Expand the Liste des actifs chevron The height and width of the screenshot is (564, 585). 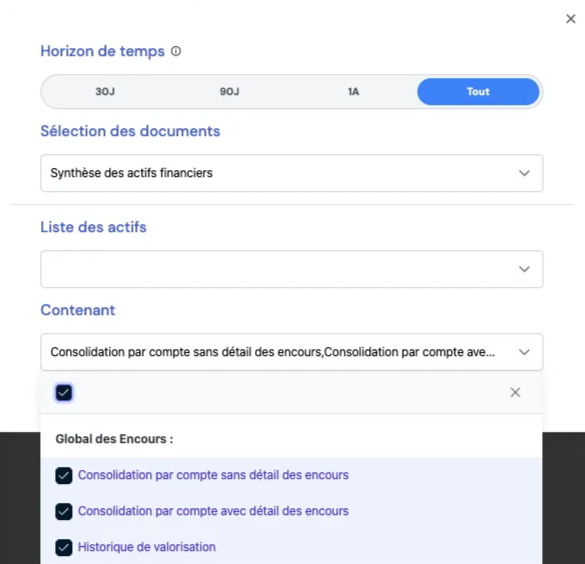[524, 269]
